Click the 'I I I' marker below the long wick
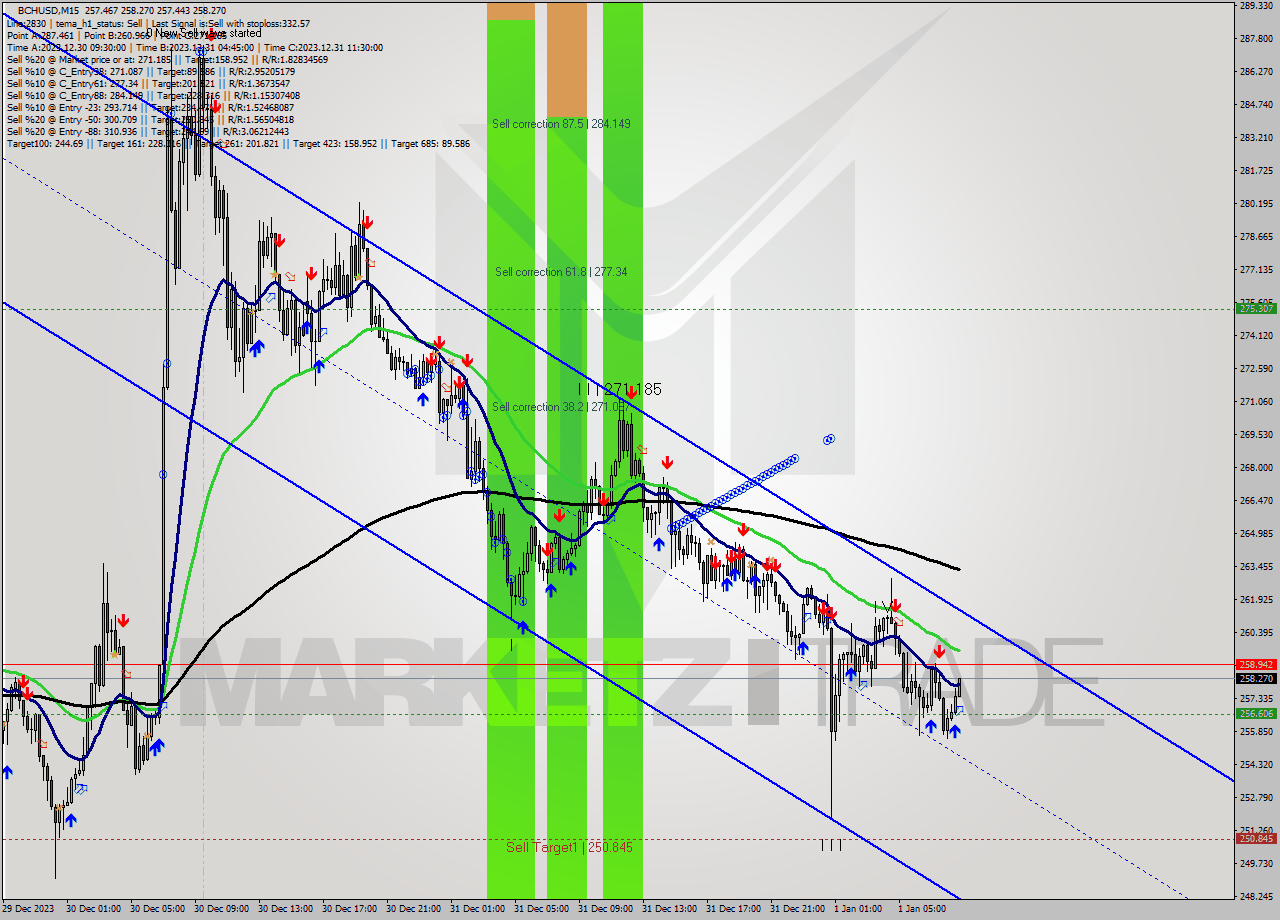The image size is (1280, 920). [831, 846]
